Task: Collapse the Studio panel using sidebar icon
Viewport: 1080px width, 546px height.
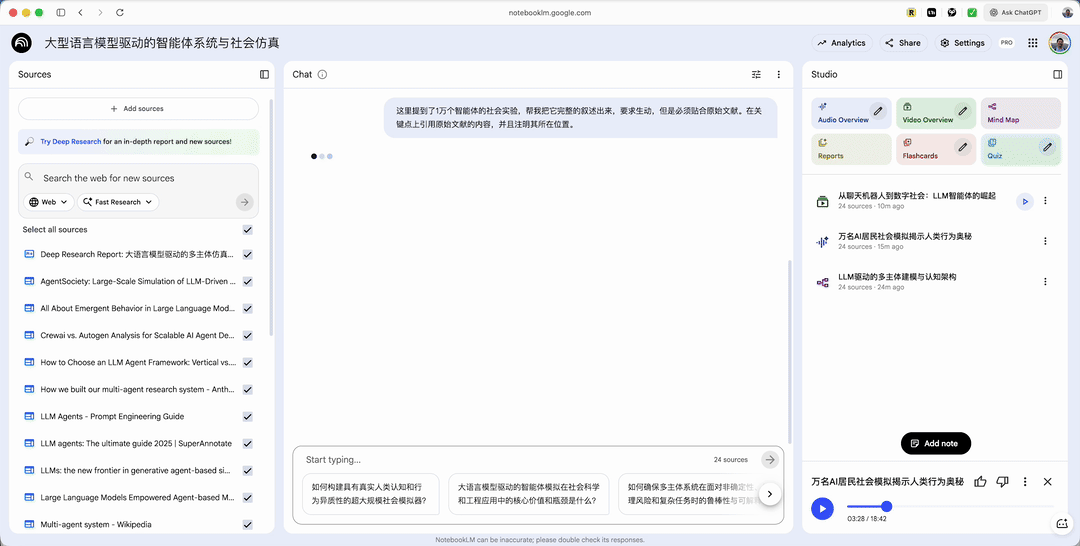Action: 1057,74
